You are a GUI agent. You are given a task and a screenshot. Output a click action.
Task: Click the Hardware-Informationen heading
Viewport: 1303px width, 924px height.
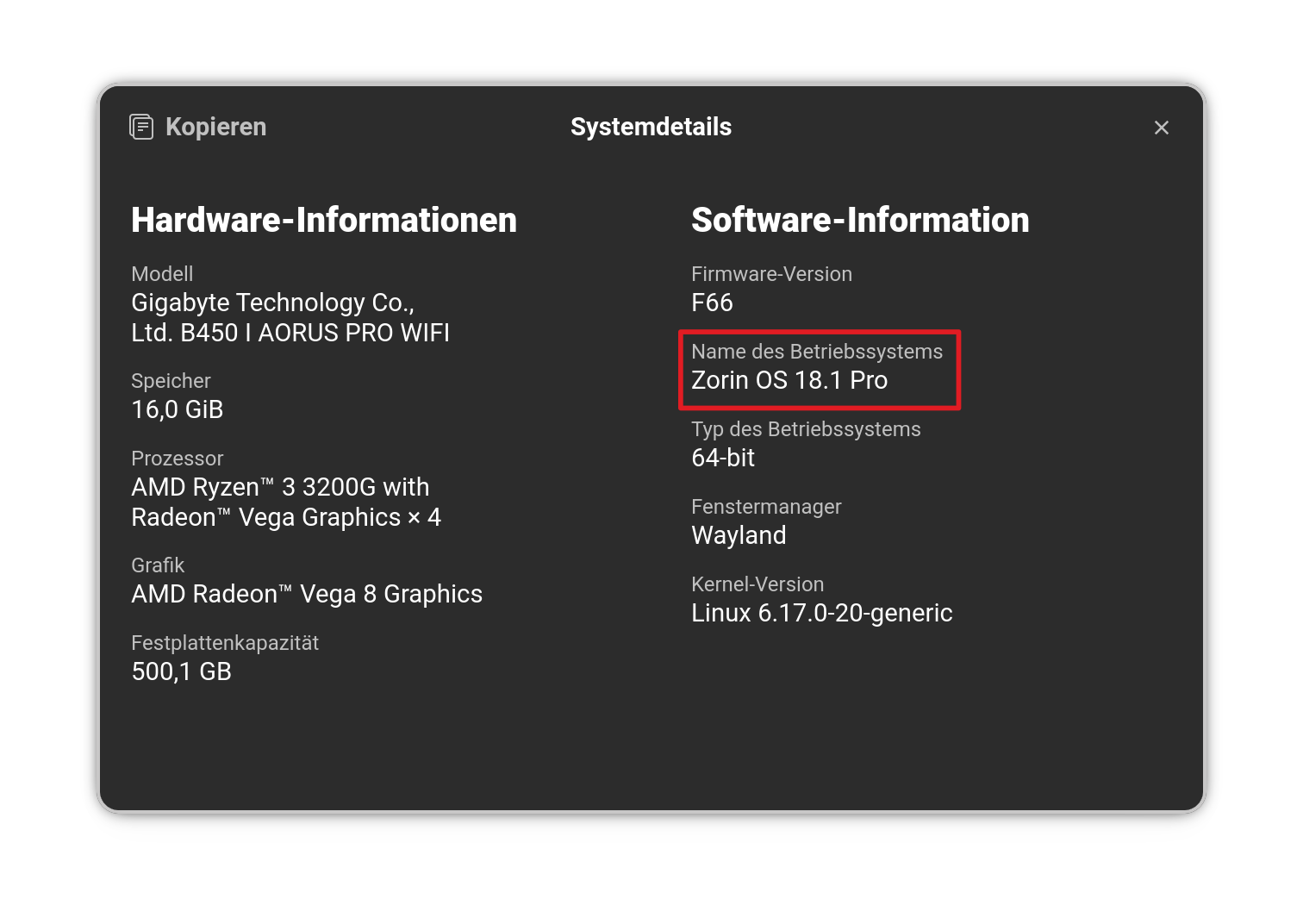click(324, 220)
